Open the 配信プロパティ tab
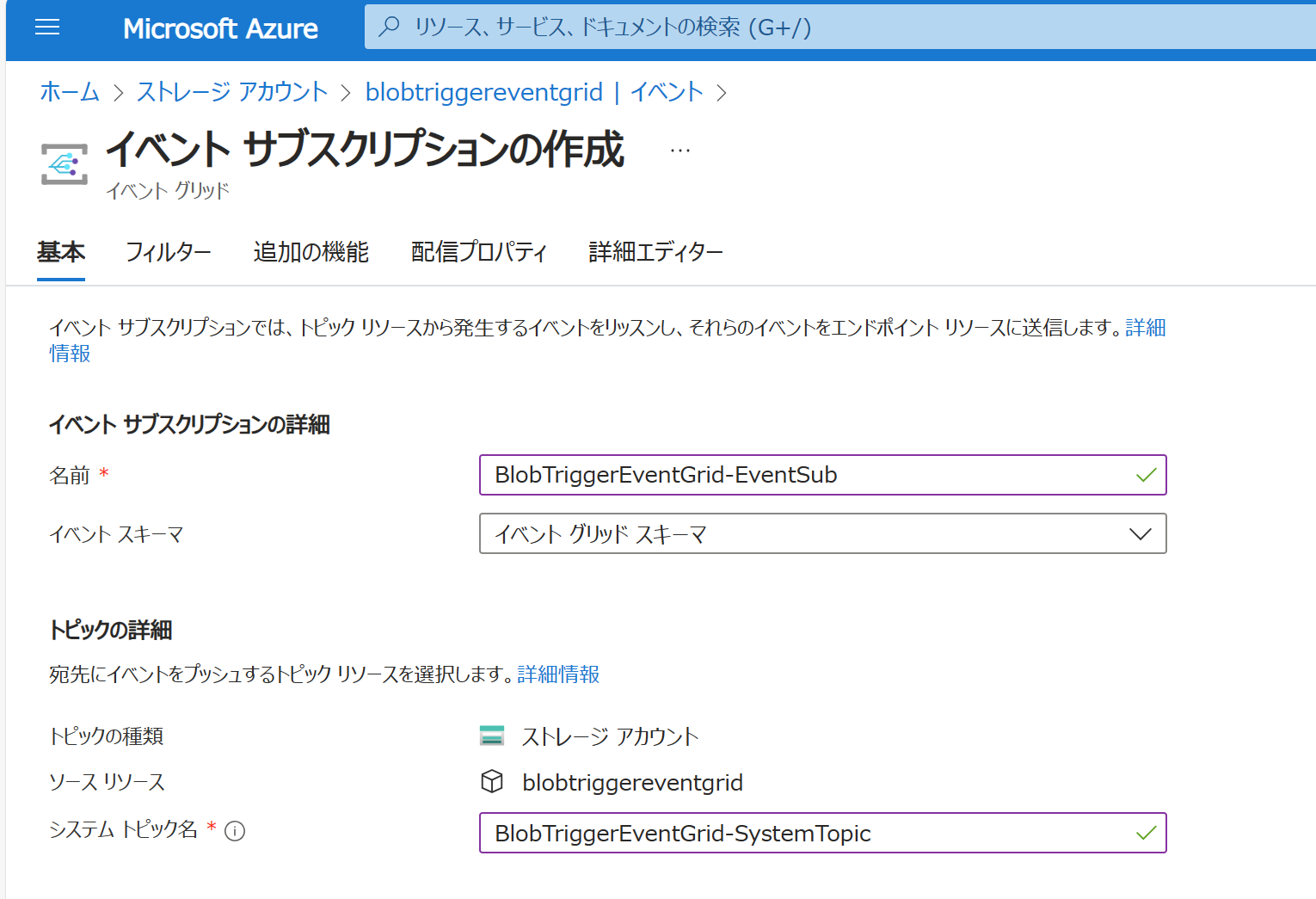1316x899 pixels. (x=479, y=251)
